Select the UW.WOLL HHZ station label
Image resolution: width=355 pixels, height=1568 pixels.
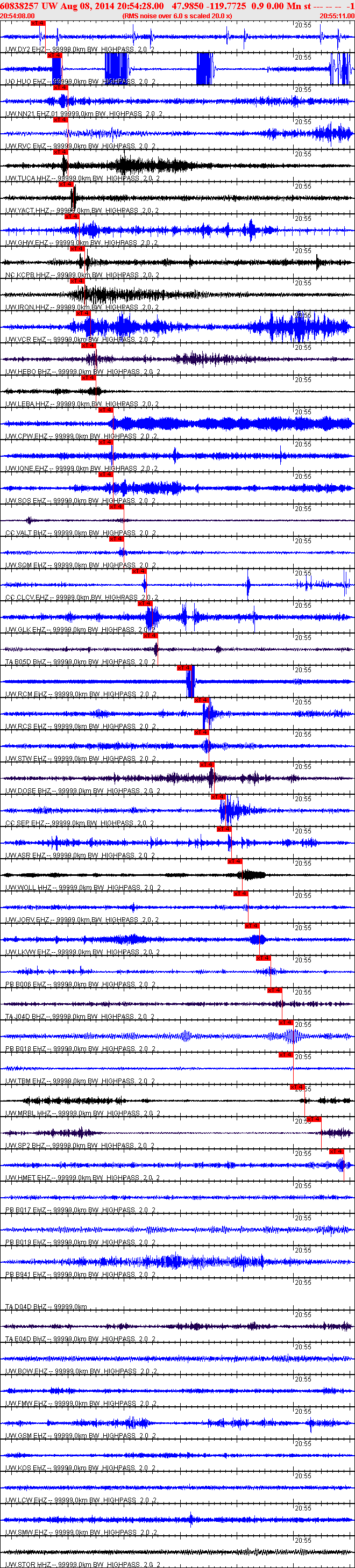[x=83, y=888]
